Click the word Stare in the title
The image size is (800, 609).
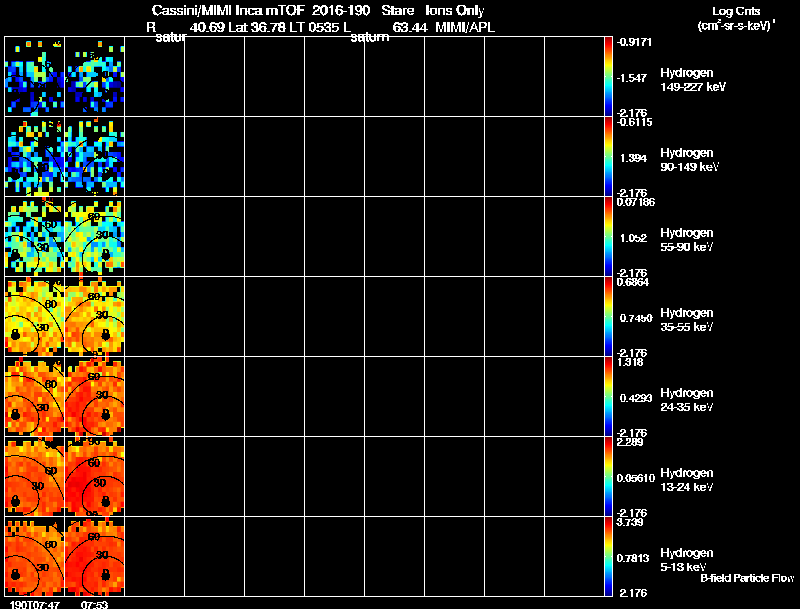tap(397, 11)
